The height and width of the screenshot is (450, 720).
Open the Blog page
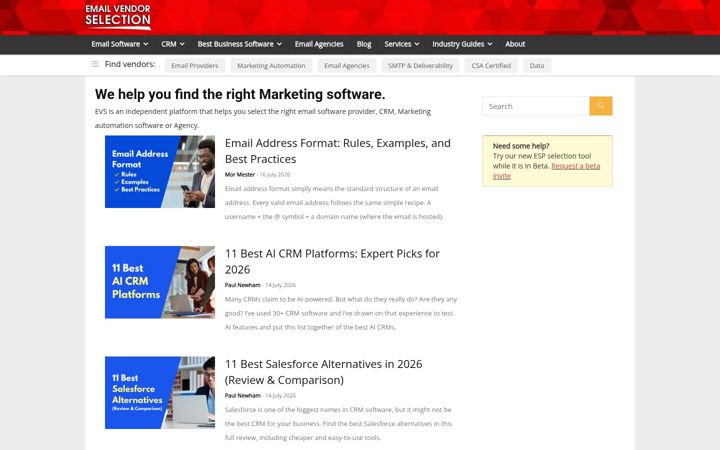(x=364, y=44)
